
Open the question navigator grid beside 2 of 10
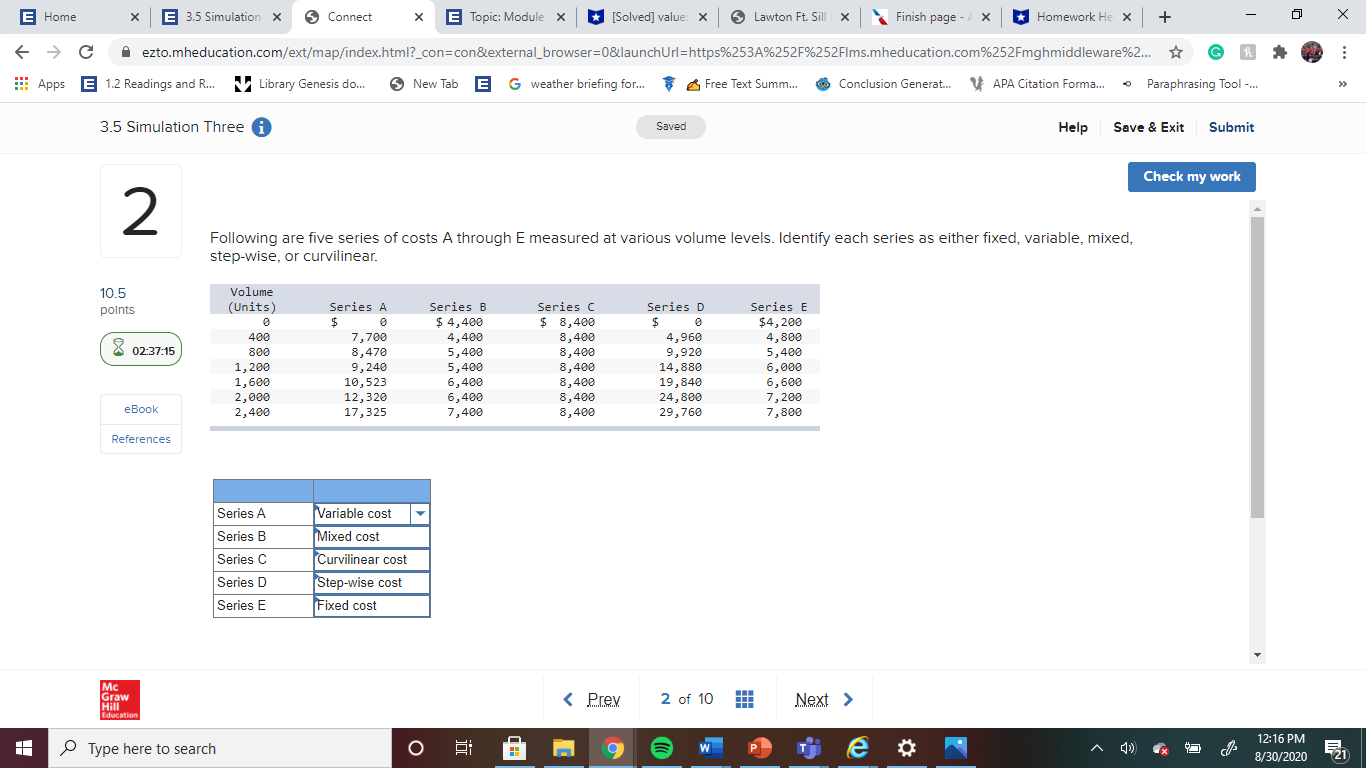[x=744, y=698]
